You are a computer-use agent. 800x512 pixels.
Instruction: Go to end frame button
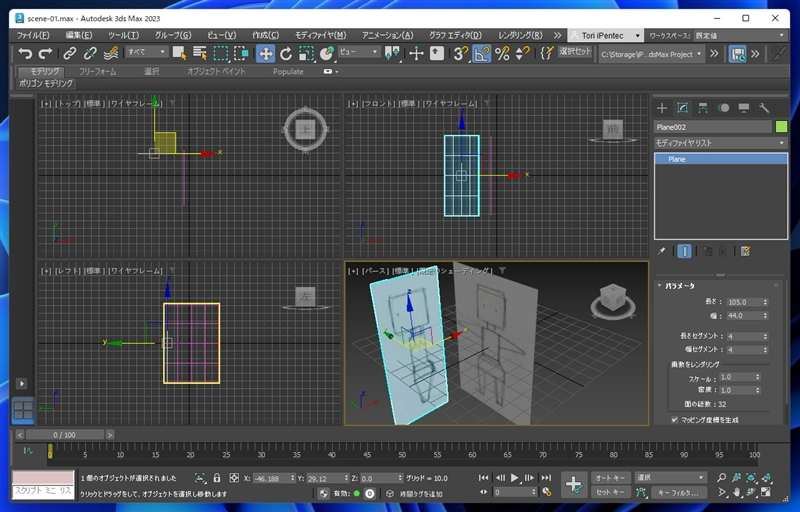[546, 478]
